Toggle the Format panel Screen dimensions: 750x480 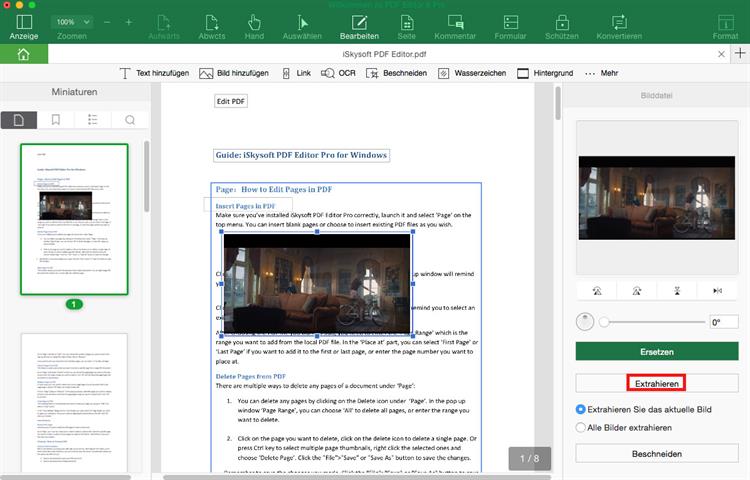tap(725, 27)
